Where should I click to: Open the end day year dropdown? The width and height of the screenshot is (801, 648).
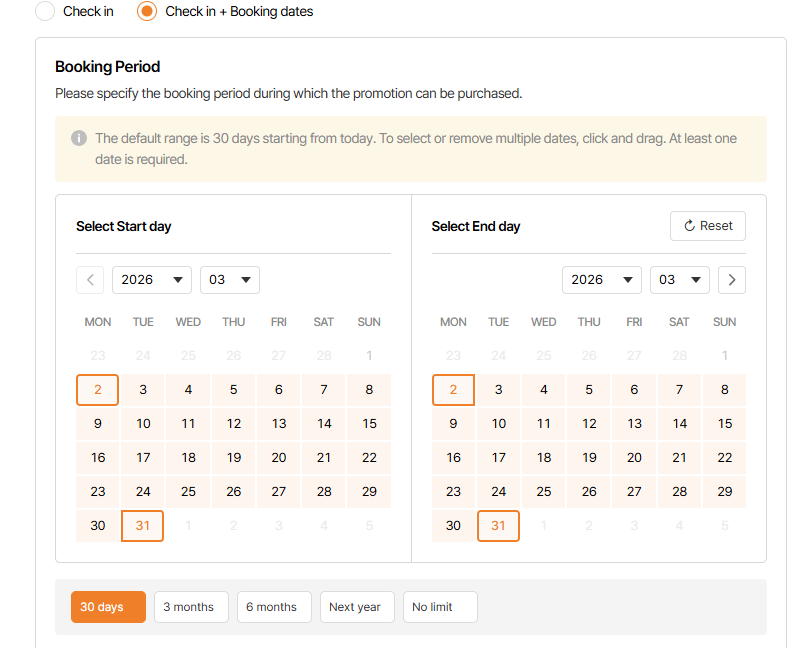(x=602, y=280)
